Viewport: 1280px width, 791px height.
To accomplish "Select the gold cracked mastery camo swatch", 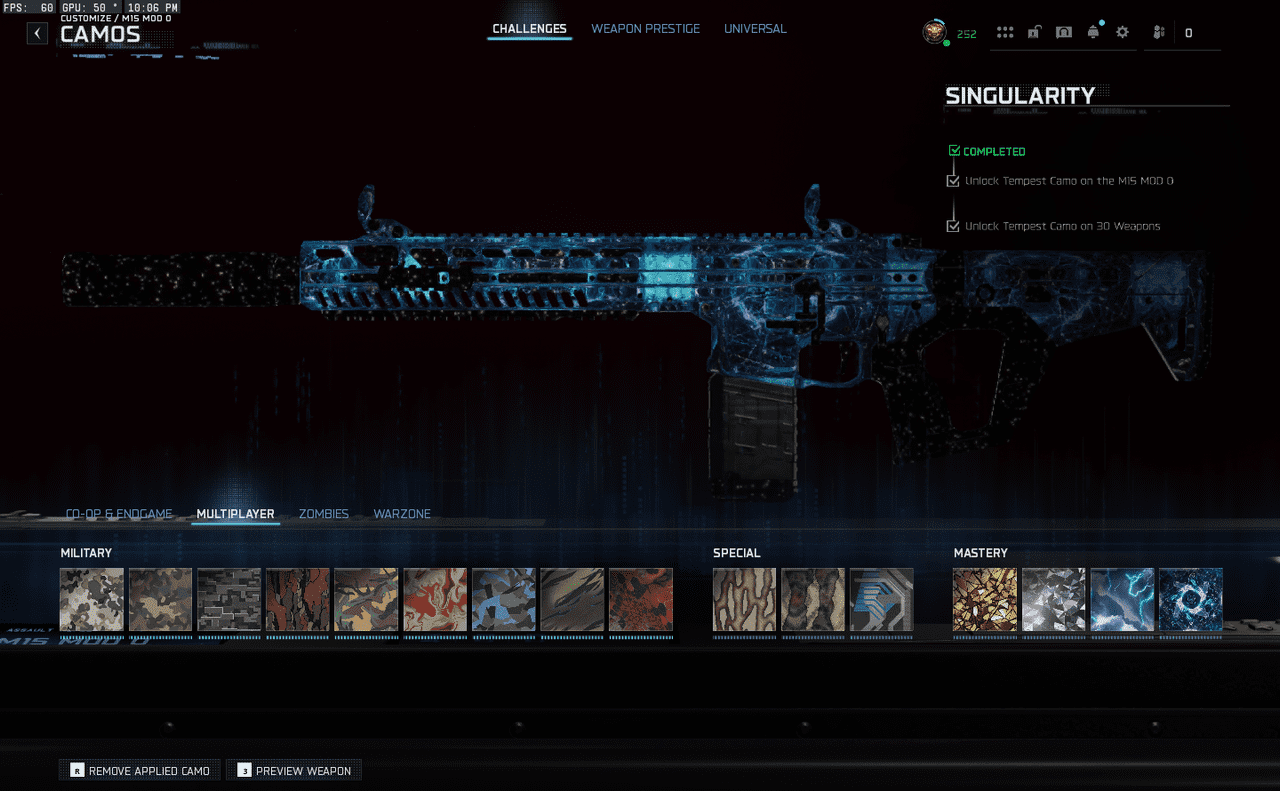I will [x=985, y=600].
